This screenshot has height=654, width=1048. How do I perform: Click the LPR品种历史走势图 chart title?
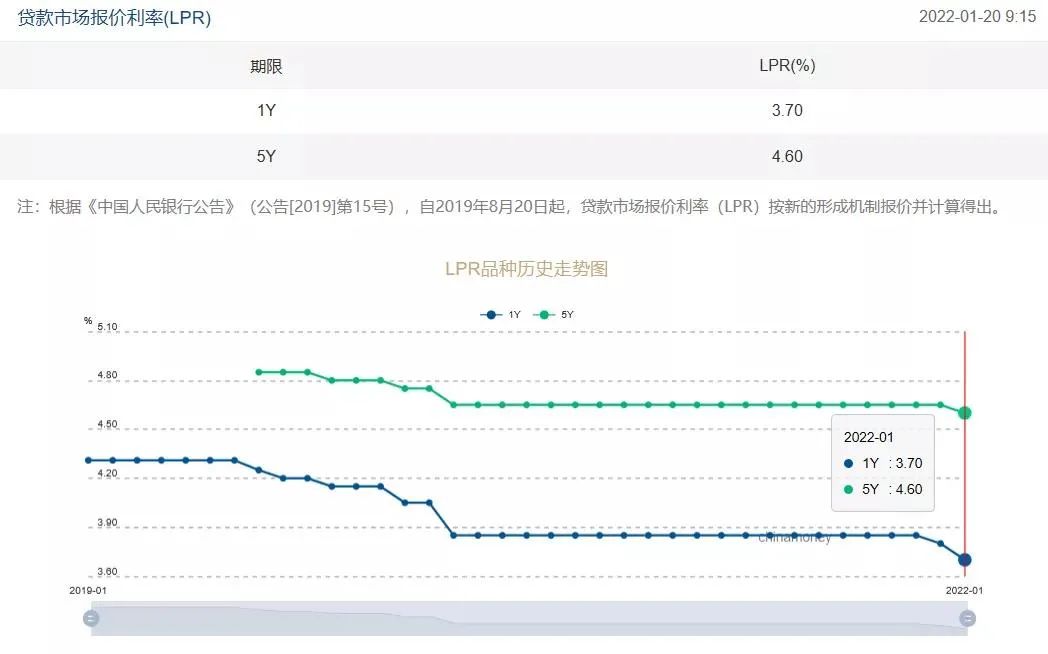(527, 269)
